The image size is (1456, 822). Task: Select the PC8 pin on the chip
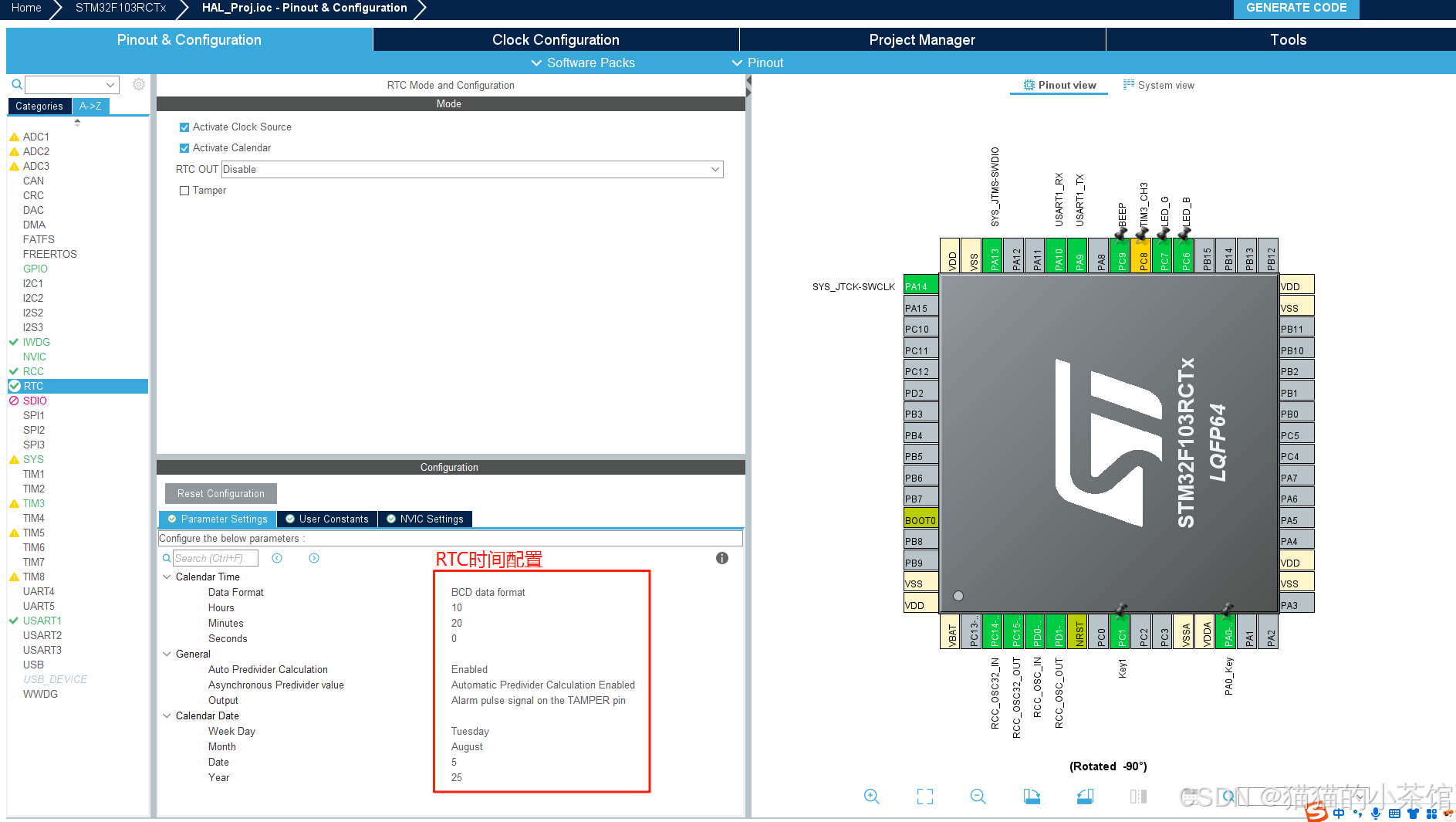(x=1143, y=255)
